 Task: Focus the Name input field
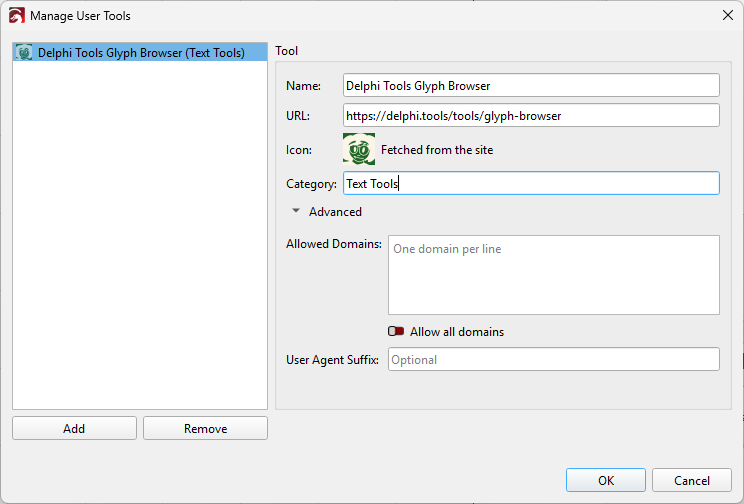(531, 85)
